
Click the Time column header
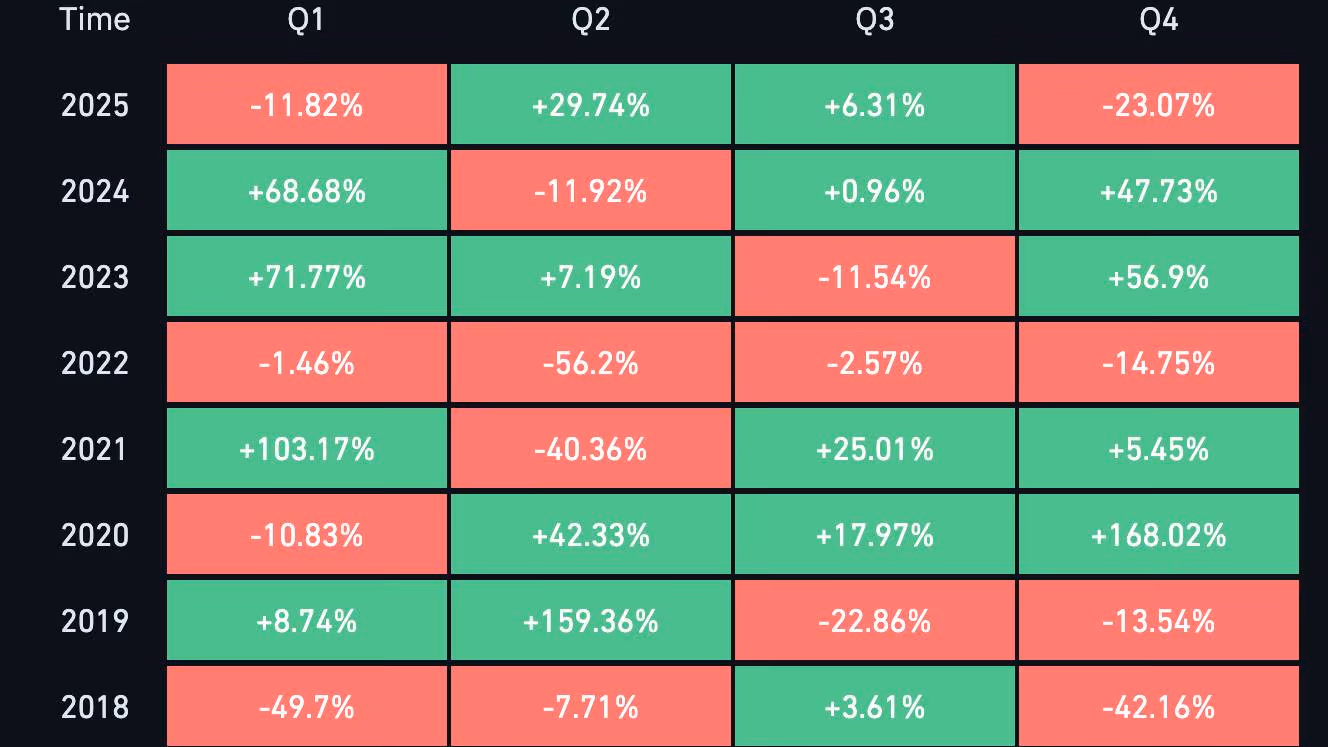pos(95,20)
